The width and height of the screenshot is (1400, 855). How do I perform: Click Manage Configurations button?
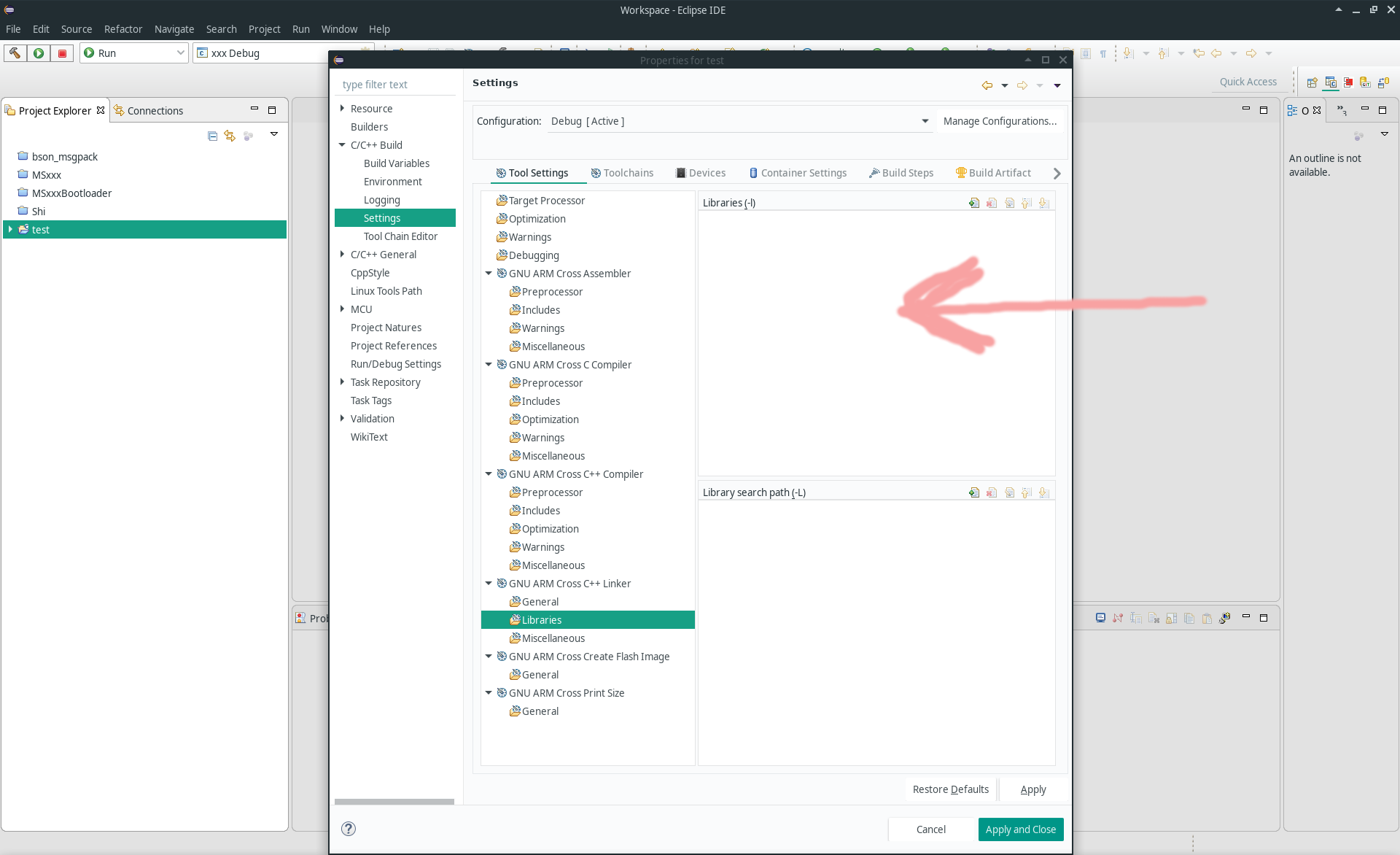pyautogui.click(x=1000, y=121)
